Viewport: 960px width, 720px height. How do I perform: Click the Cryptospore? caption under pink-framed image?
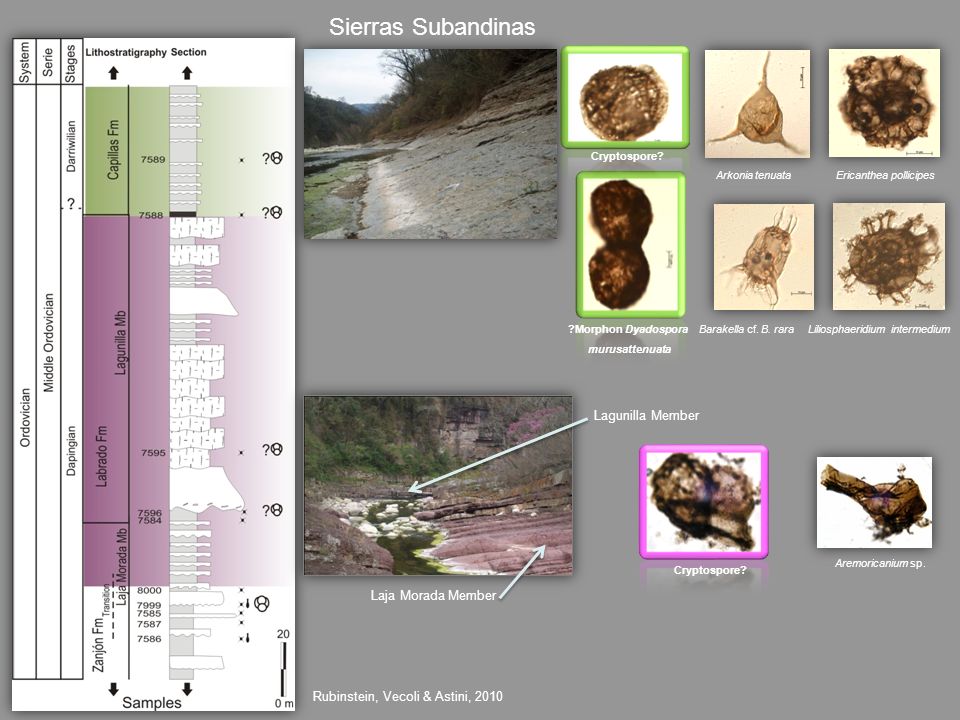coord(710,570)
